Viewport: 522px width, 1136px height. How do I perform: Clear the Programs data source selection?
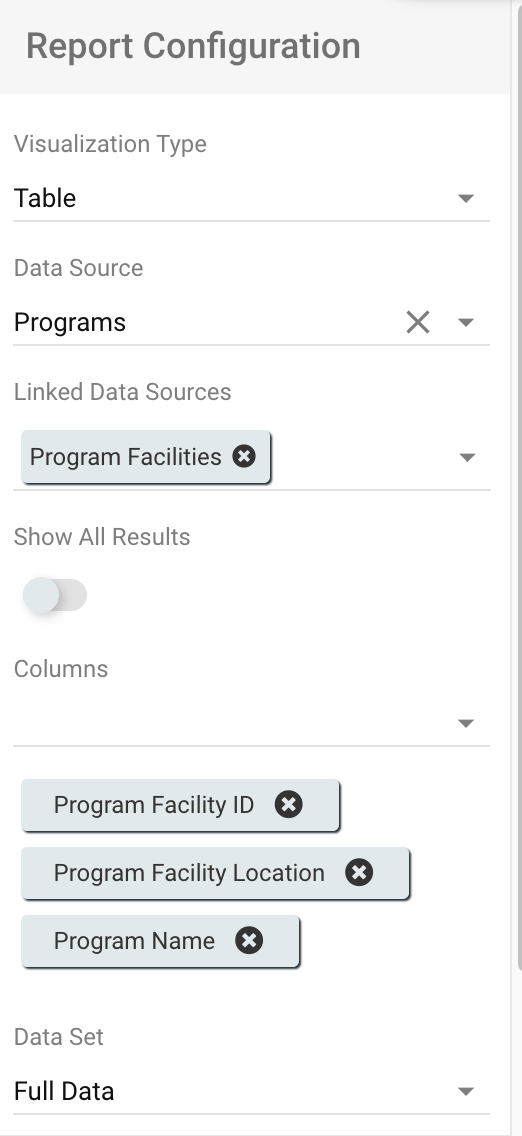click(x=418, y=322)
